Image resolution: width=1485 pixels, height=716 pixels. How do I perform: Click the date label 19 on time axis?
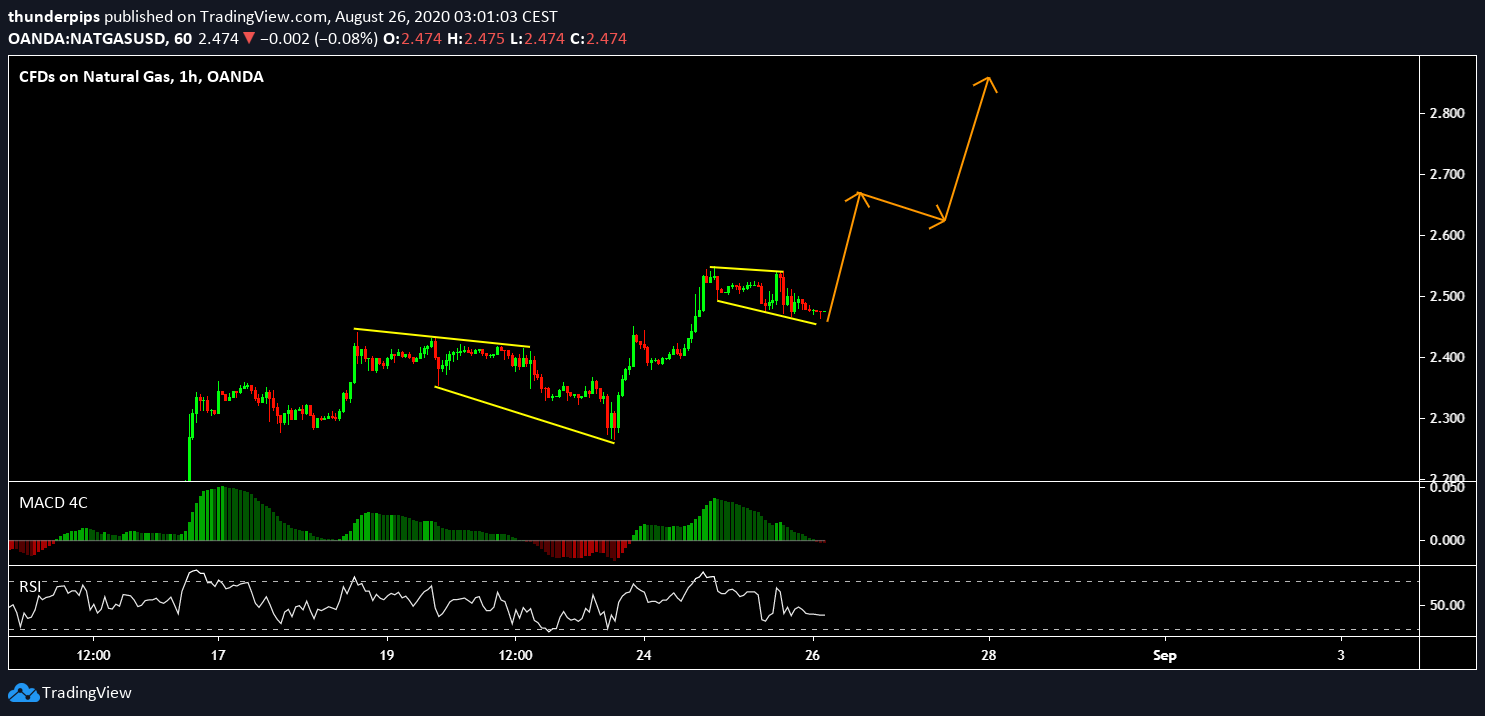tap(386, 656)
